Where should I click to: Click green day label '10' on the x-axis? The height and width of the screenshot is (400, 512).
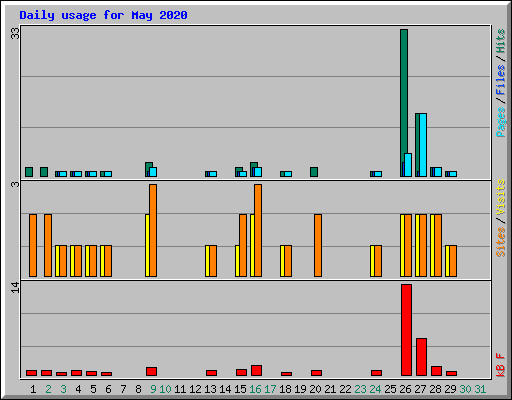[165, 389]
